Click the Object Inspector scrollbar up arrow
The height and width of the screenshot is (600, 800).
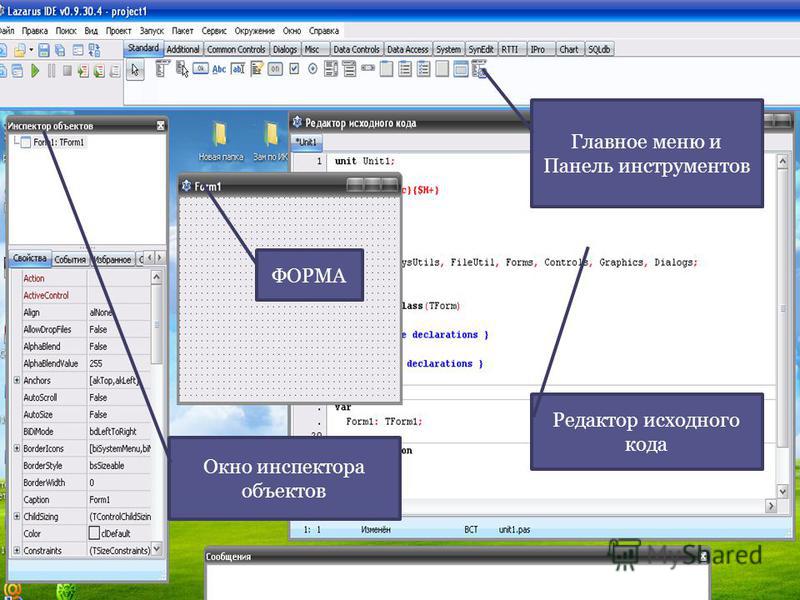pos(157,277)
